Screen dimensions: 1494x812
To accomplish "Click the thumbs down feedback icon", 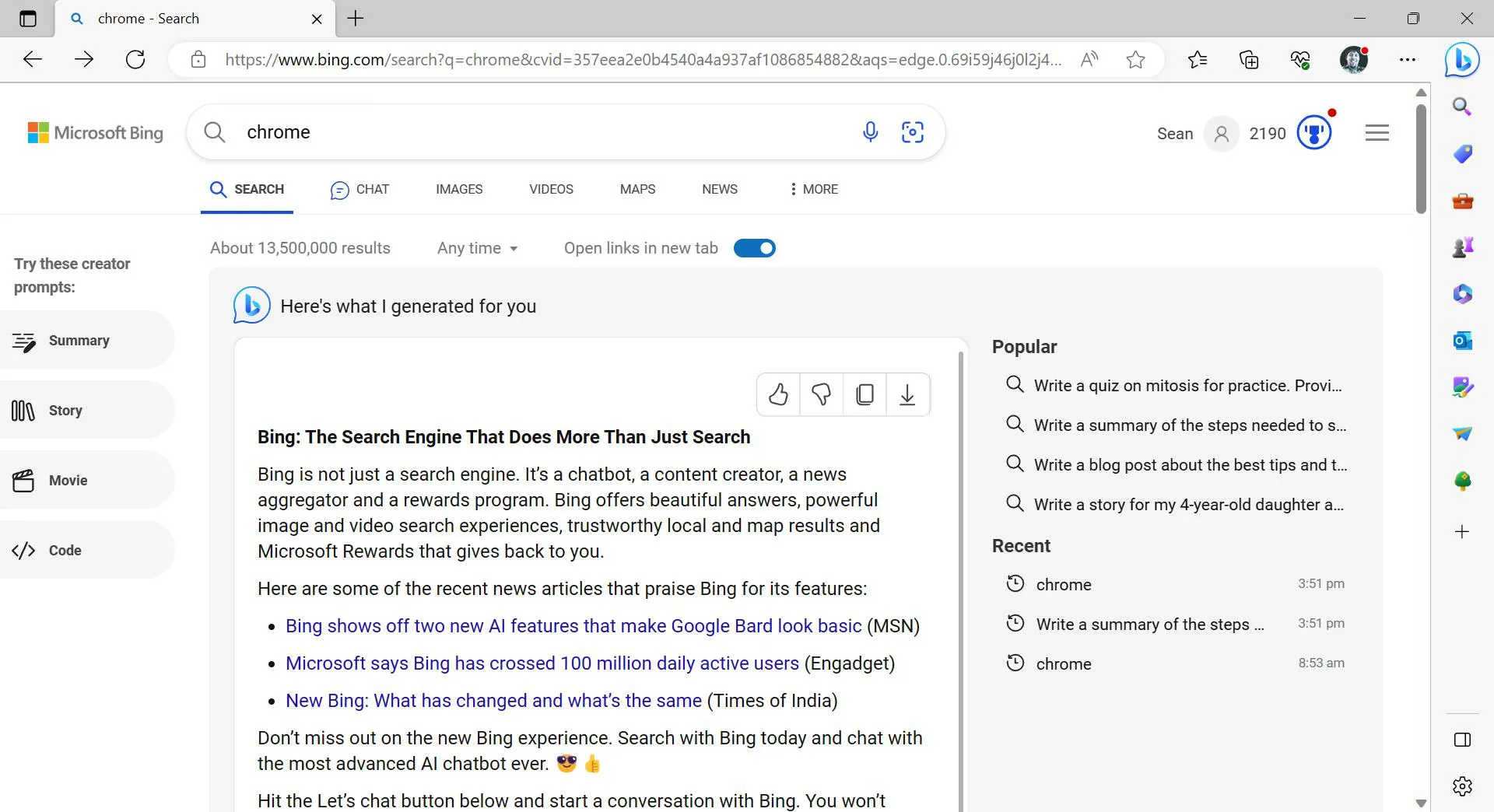I will pyautogui.click(x=821, y=395).
